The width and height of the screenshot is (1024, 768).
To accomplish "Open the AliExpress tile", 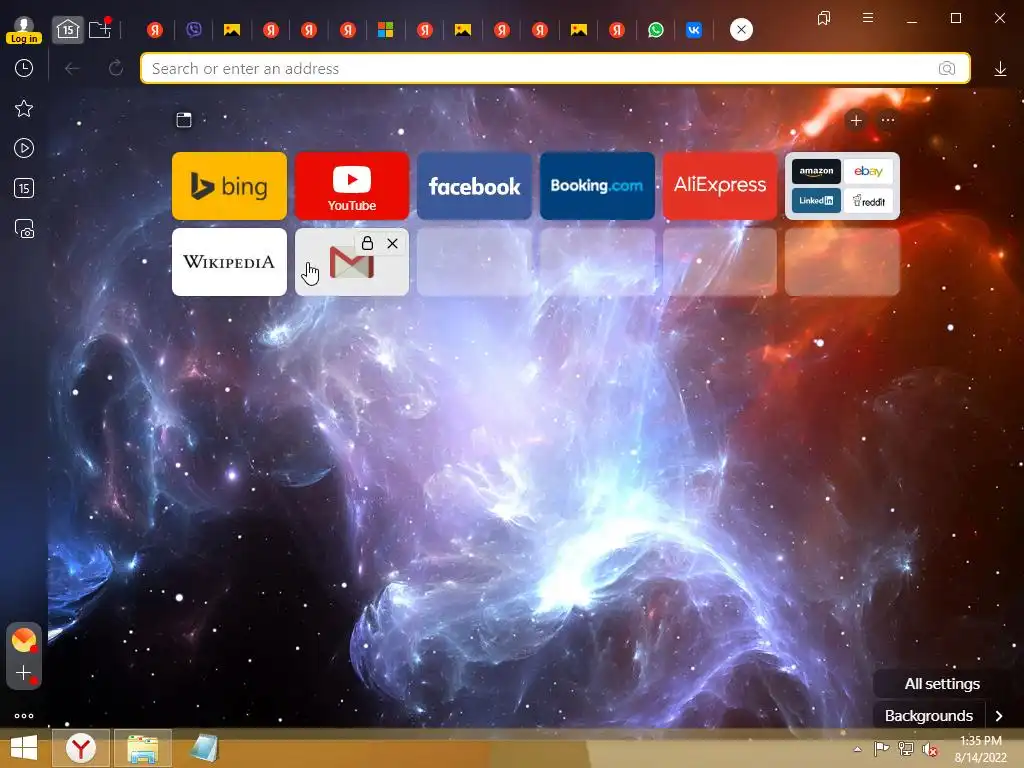I will tap(720, 186).
